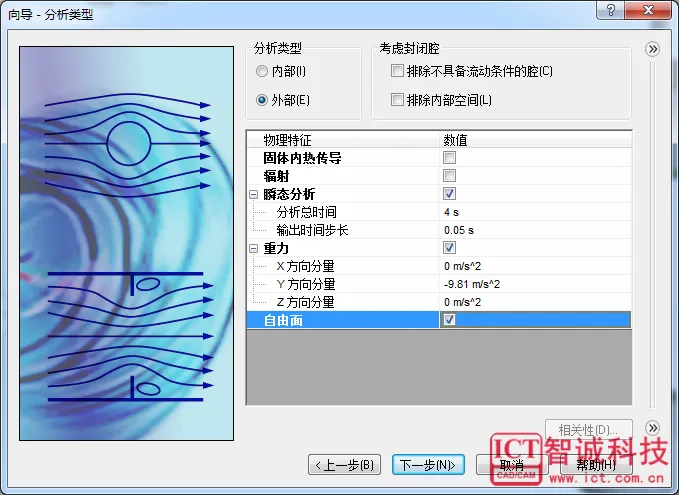Click the lower double-chevron icon beside 相关性
Viewport: 679px width, 495px height.
(x=653, y=428)
